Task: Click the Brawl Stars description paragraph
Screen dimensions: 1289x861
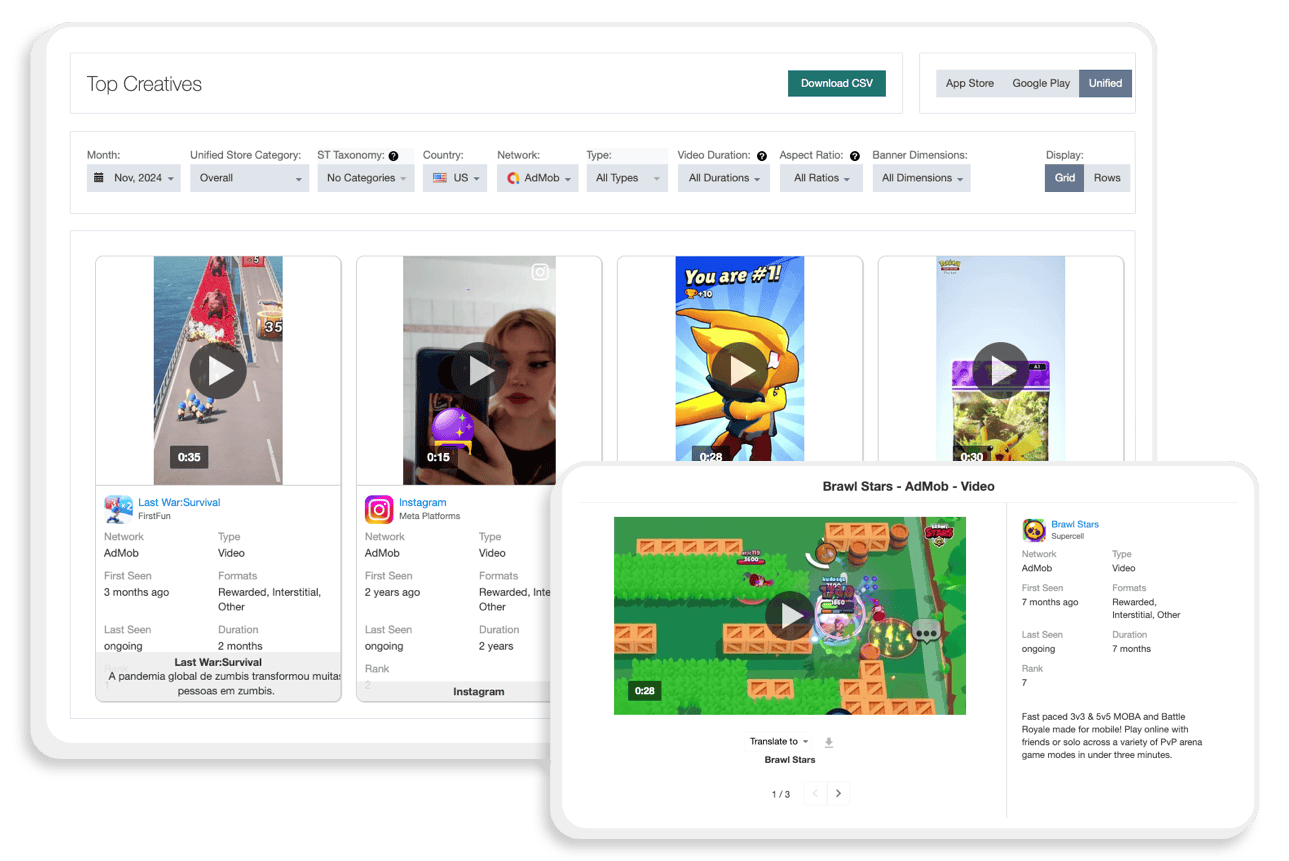Action: pyautogui.click(x=1112, y=736)
